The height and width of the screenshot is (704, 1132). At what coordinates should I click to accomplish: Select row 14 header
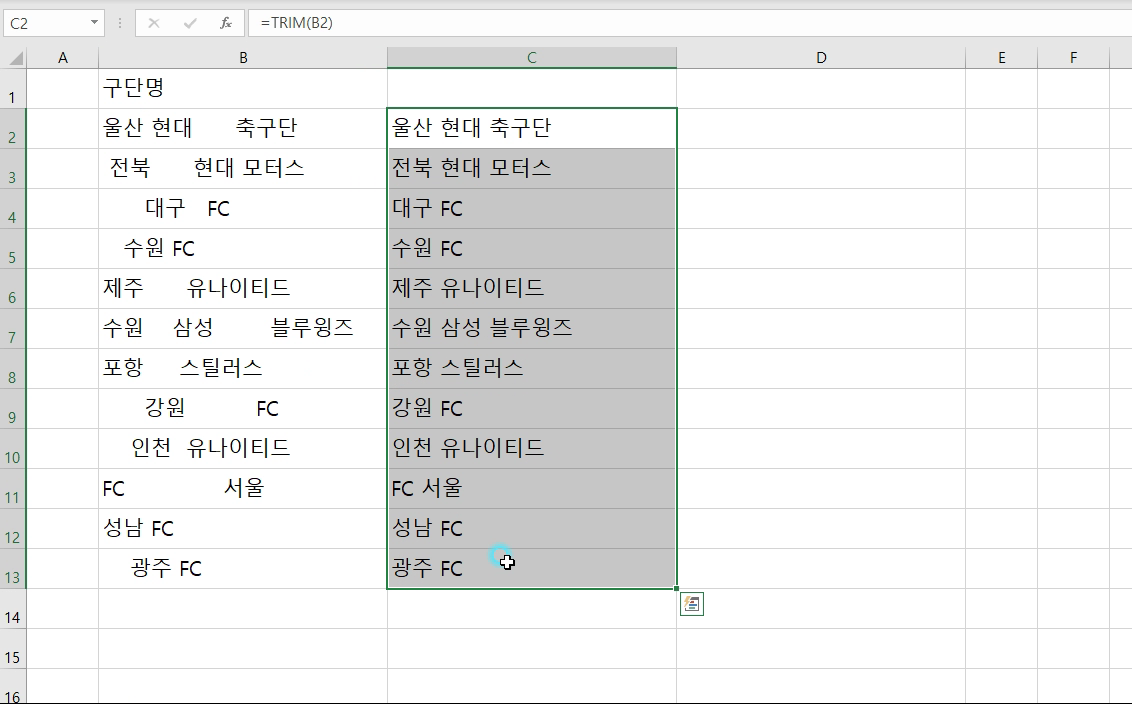coord(13,609)
